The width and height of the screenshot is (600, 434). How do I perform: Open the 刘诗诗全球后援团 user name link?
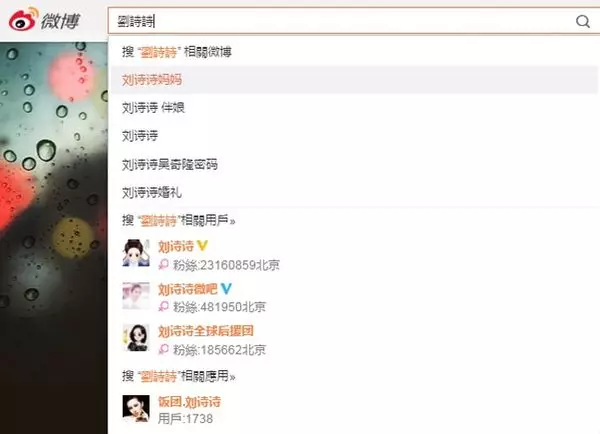tap(206, 331)
